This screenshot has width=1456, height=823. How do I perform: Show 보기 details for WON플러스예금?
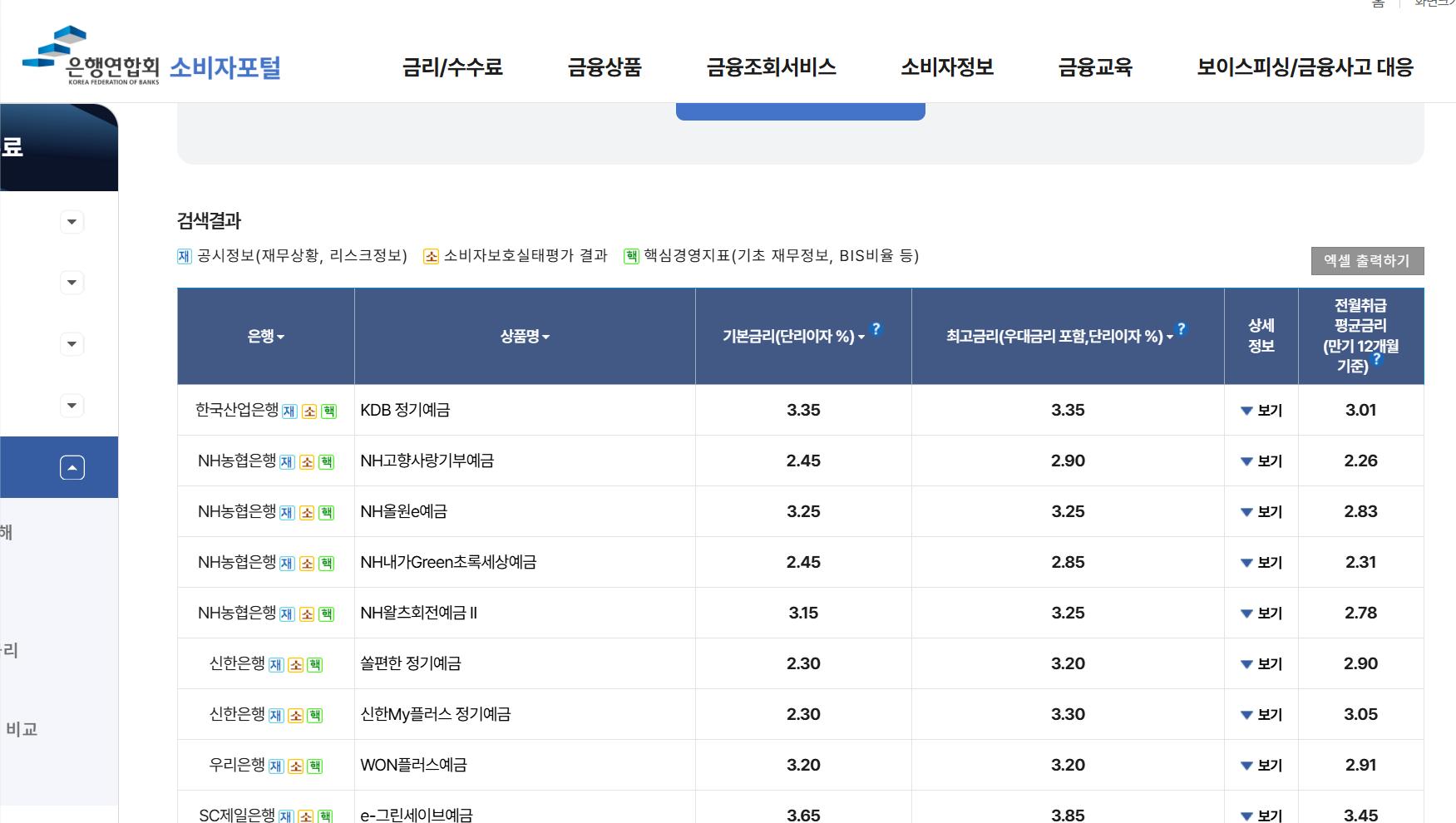click(1261, 766)
